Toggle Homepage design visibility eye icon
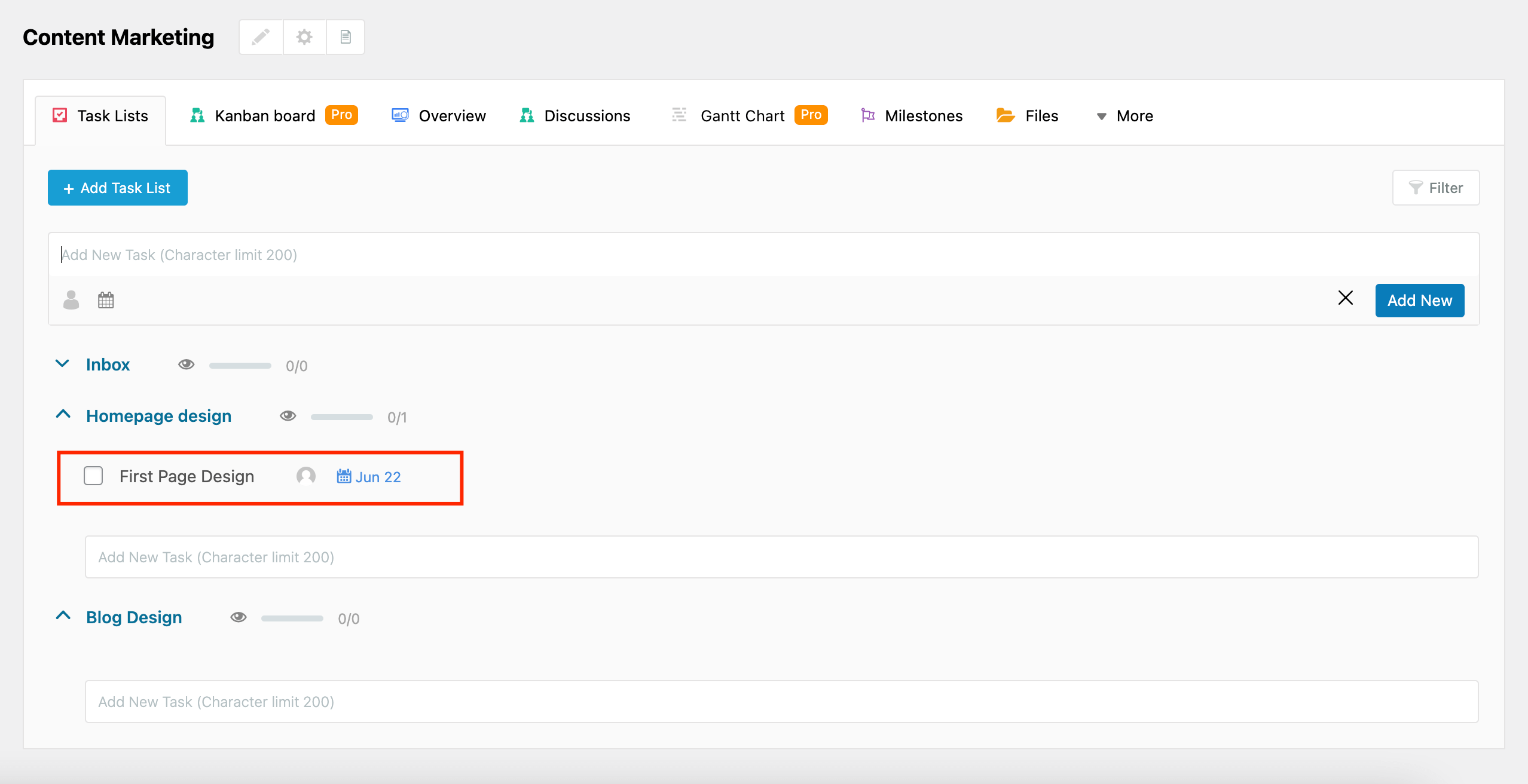Viewport: 1528px width, 784px height. pyautogui.click(x=288, y=416)
